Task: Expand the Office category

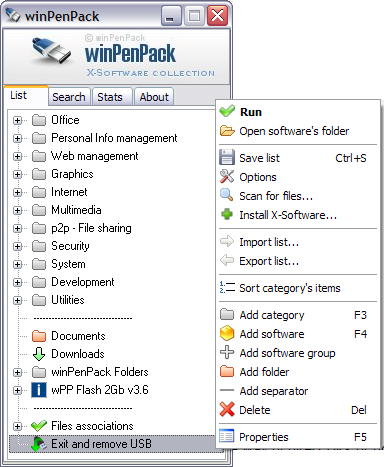Action: click(x=17, y=120)
